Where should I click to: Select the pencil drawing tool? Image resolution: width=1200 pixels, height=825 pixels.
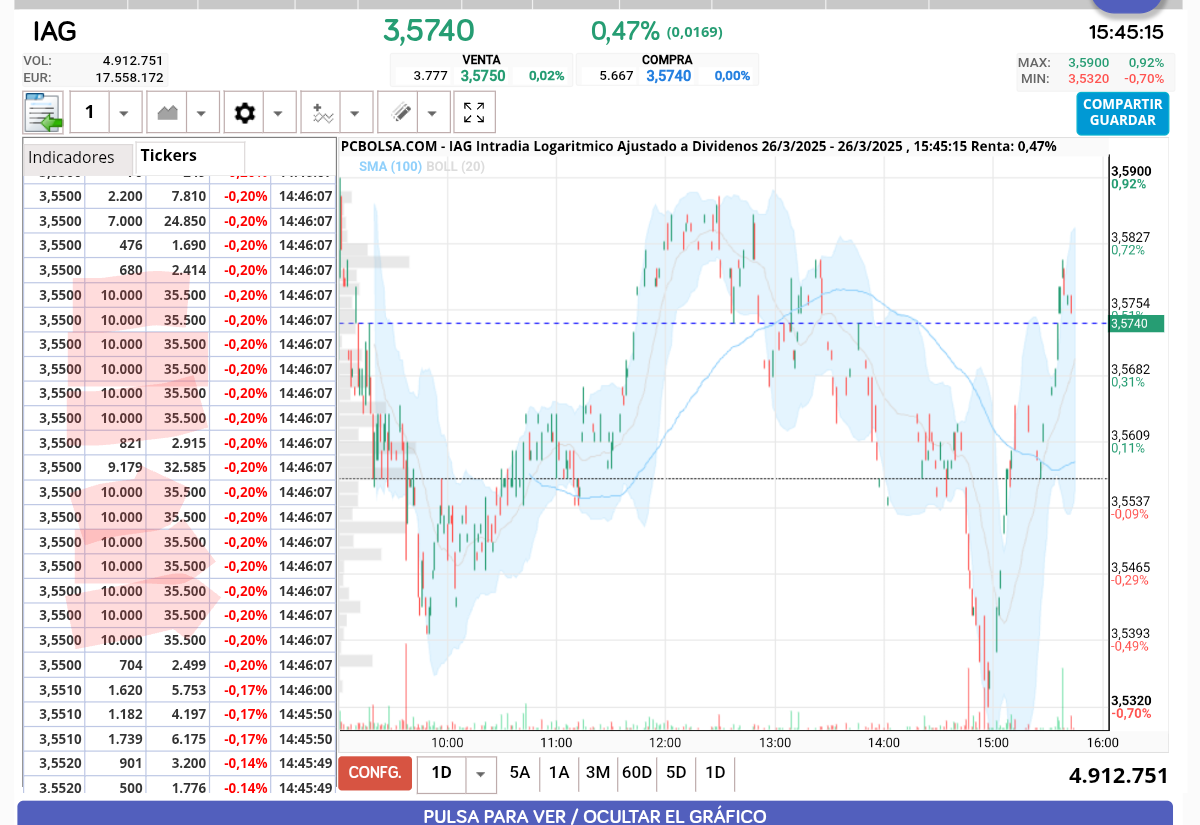(401, 112)
